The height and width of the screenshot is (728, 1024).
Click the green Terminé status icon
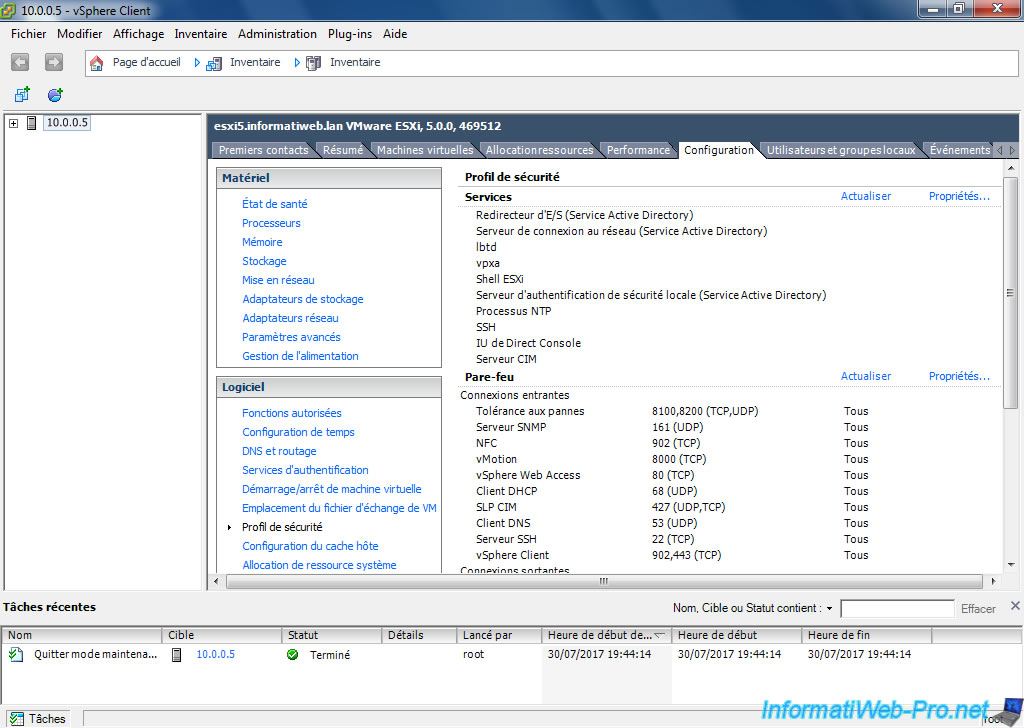click(293, 654)
